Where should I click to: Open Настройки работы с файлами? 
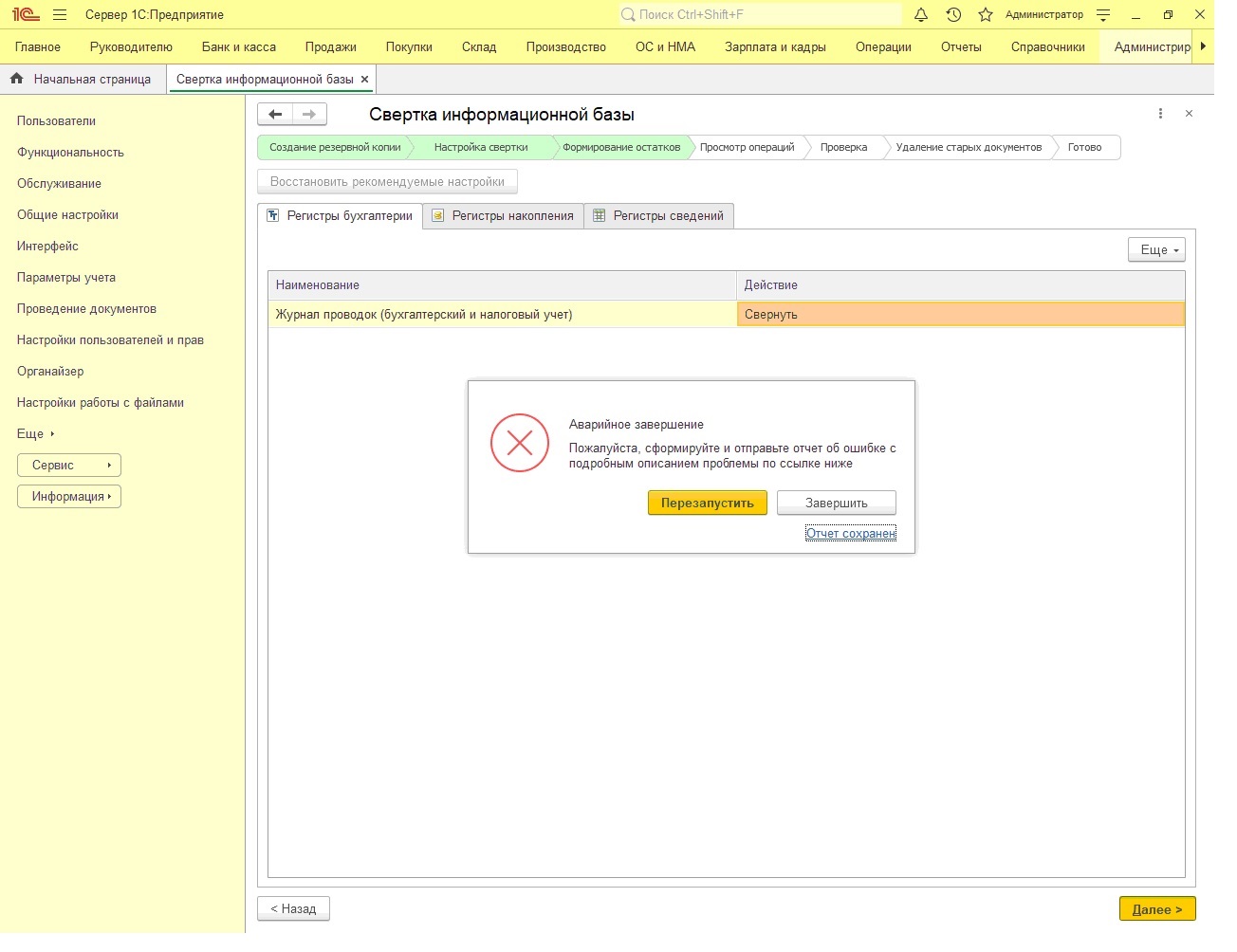coord(101,403)
